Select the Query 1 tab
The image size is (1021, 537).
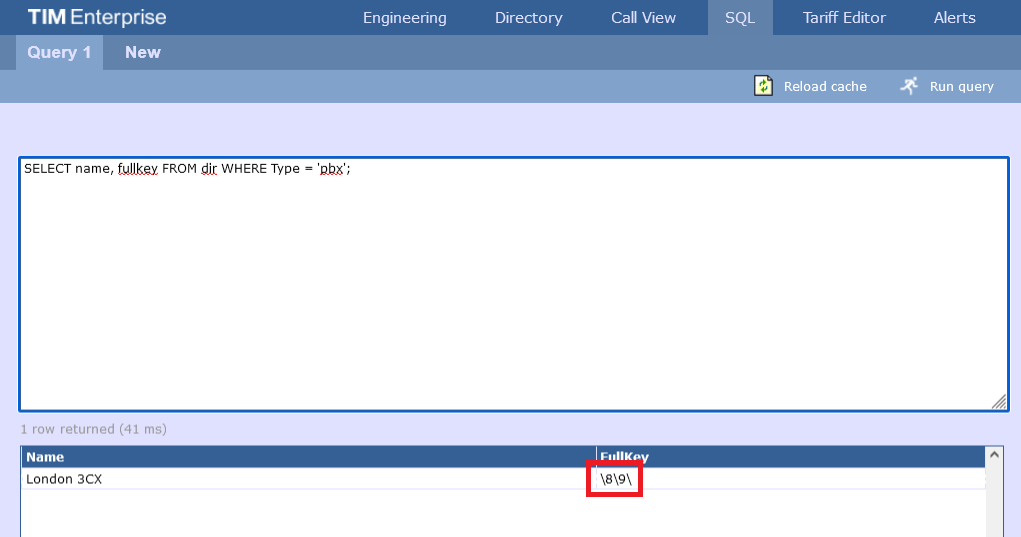tap(59, 52)
